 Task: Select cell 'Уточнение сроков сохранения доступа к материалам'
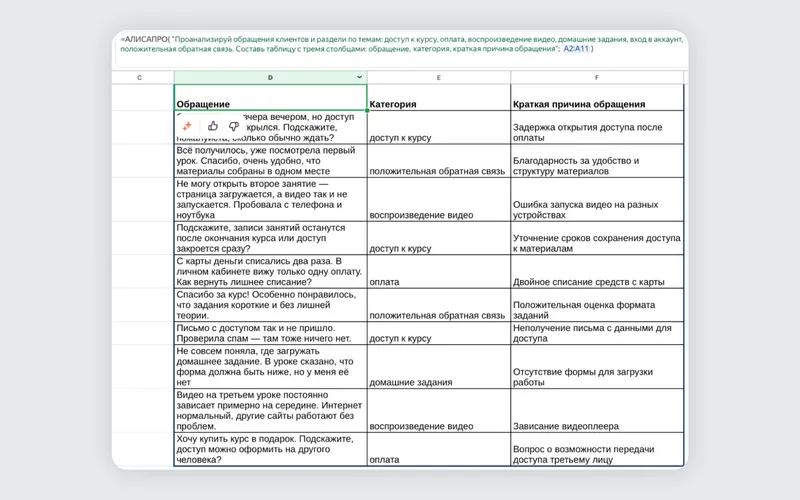(597, 238)
